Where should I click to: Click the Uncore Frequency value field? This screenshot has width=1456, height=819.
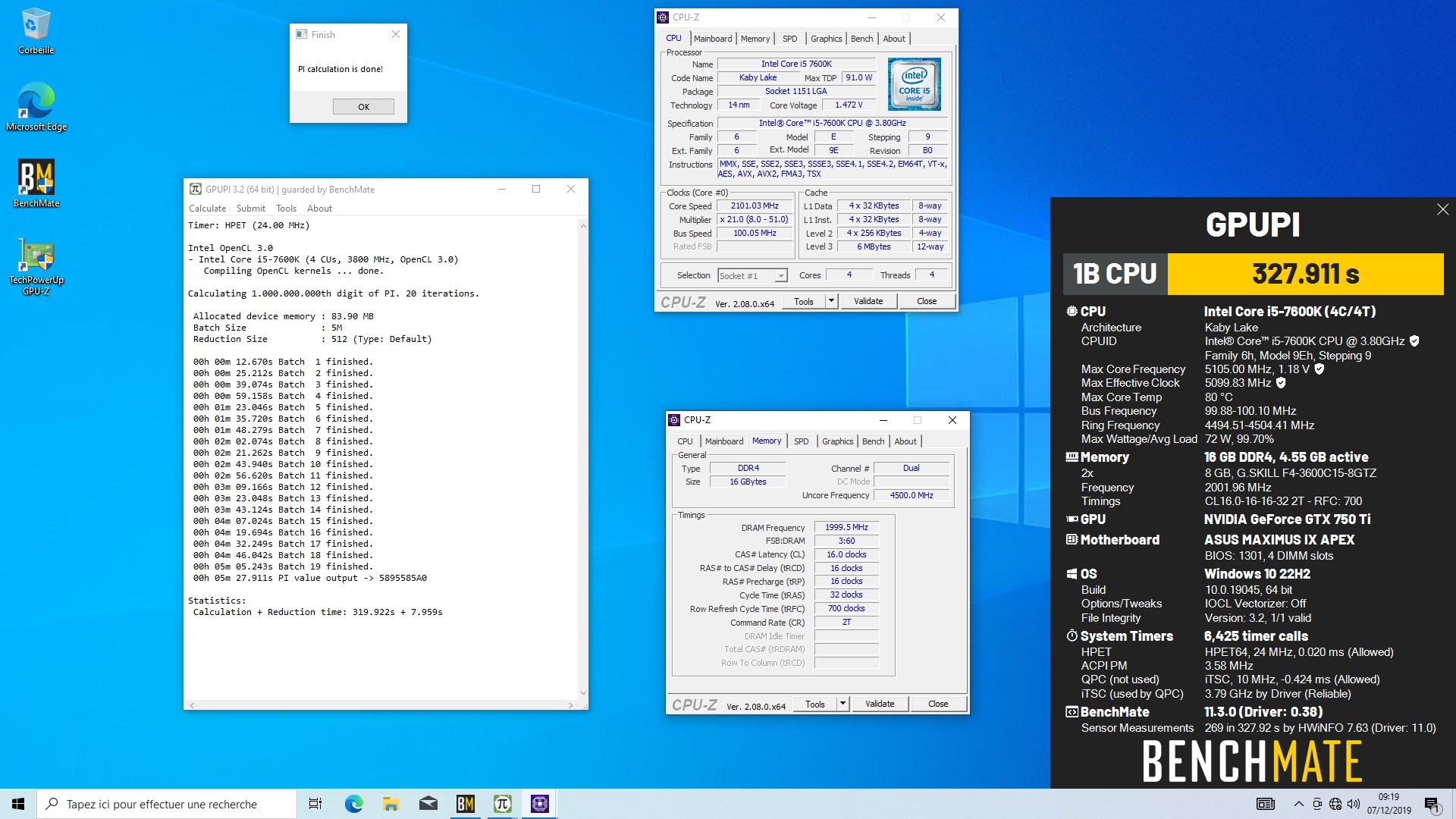pyautogui.click(x=912, y=495)
